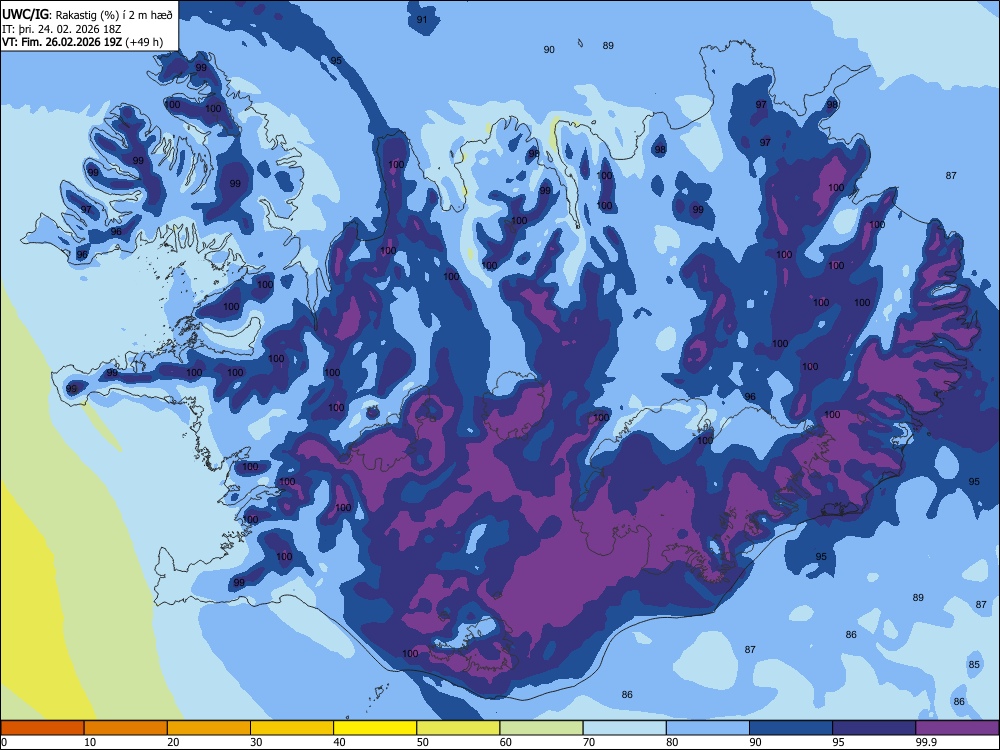The height and width of the screenshot is (750, 1000).
Task: Select the pale blue 70–80 legend swatch
Action: click(624, 728)
